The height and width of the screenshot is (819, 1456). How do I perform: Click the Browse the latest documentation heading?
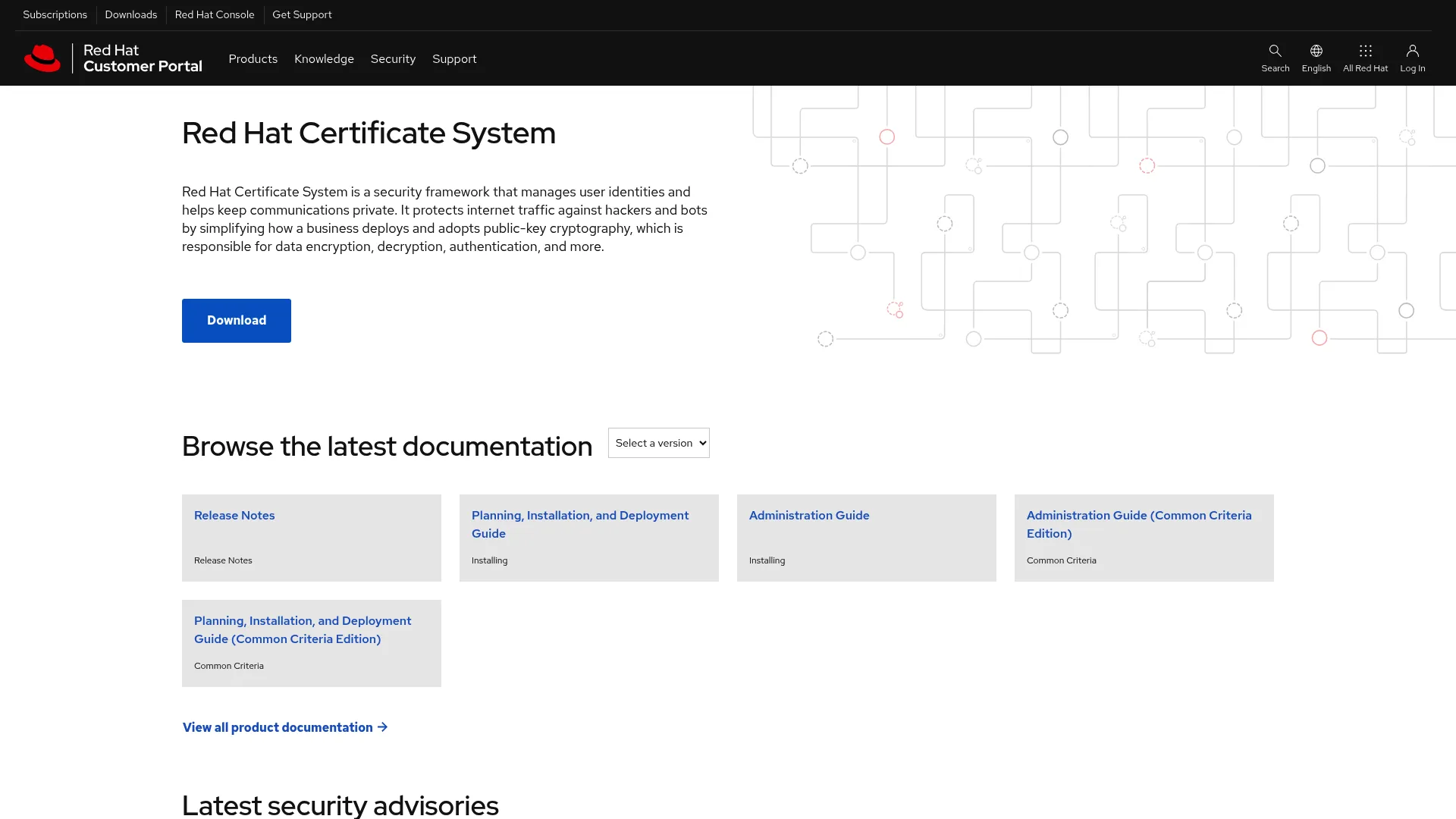[x=387, y=446]
